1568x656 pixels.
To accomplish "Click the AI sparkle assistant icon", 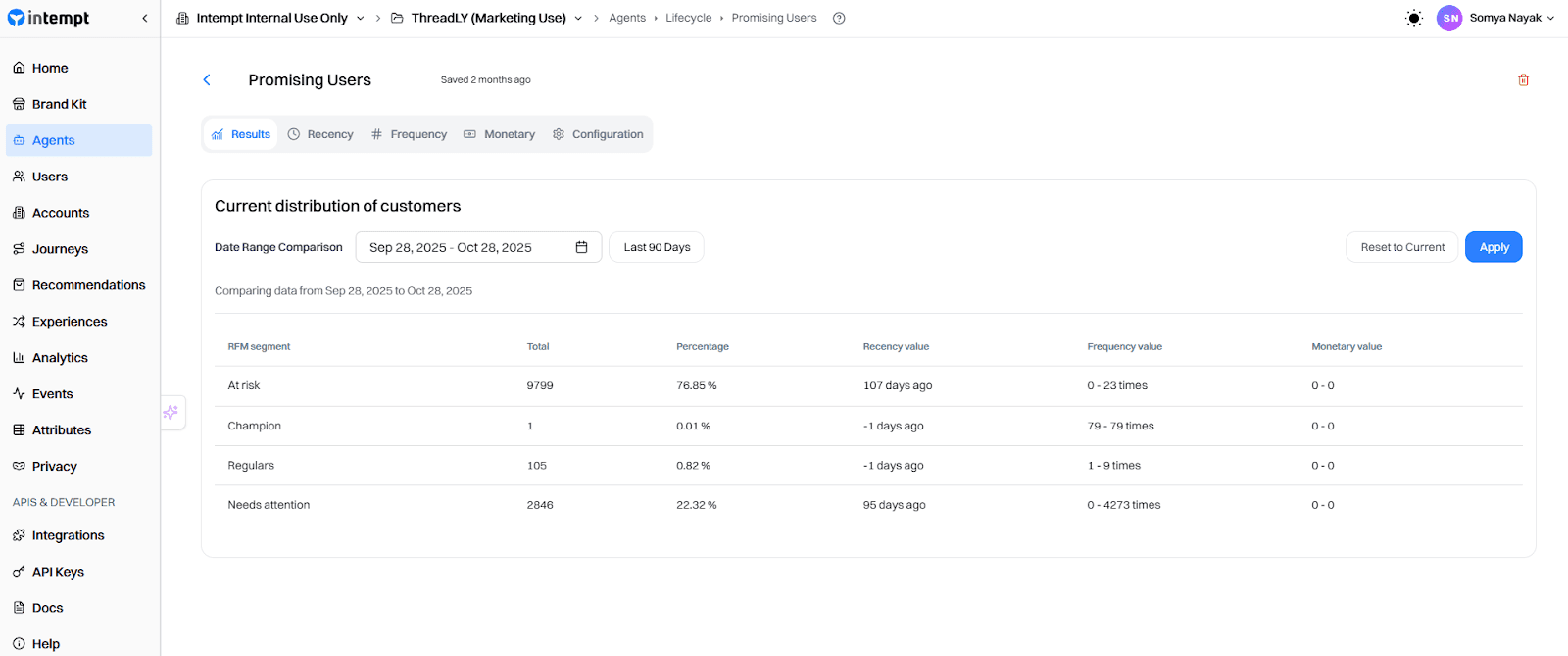I will 171,412.
